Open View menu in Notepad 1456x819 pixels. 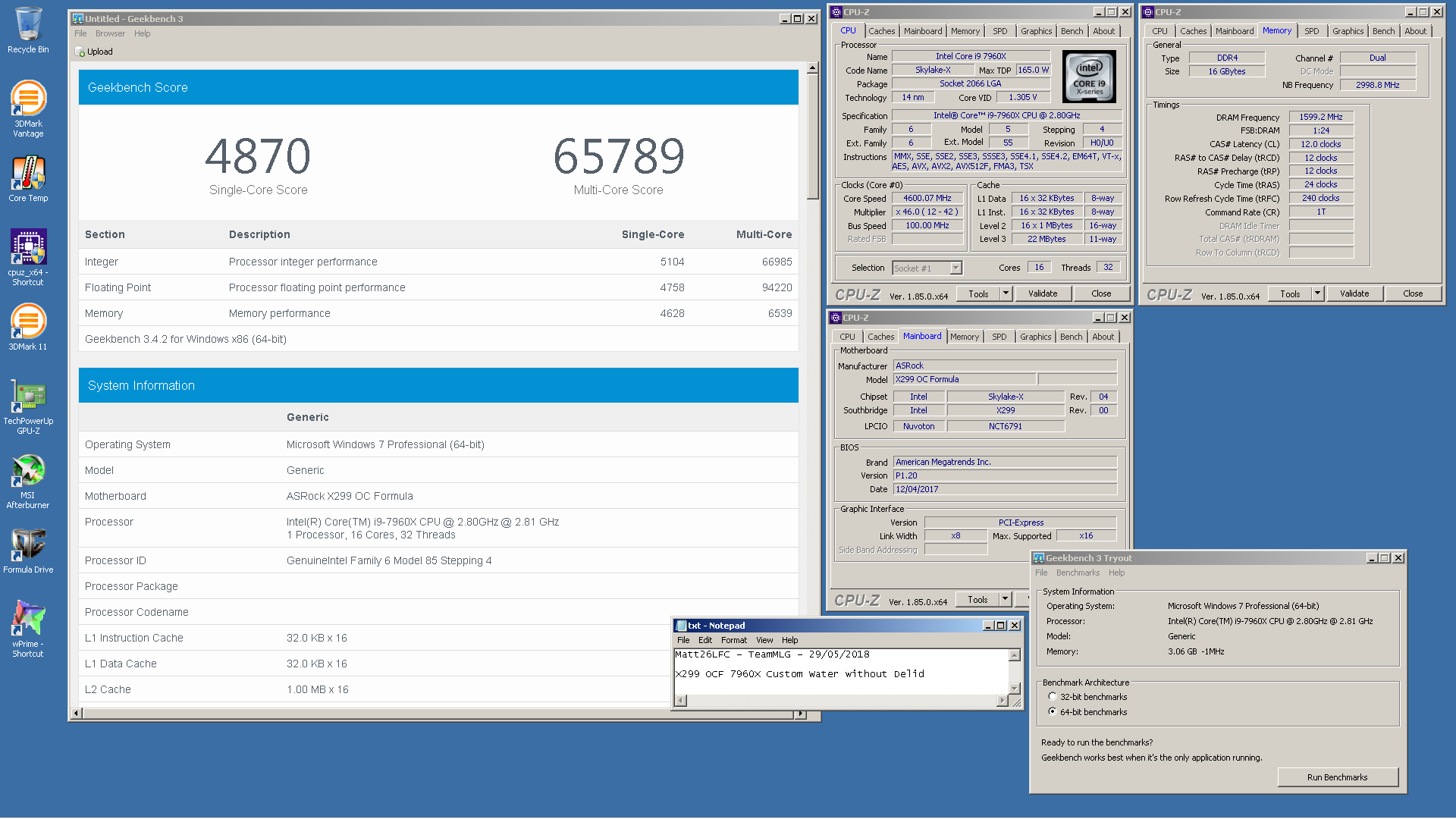[764, 640]
